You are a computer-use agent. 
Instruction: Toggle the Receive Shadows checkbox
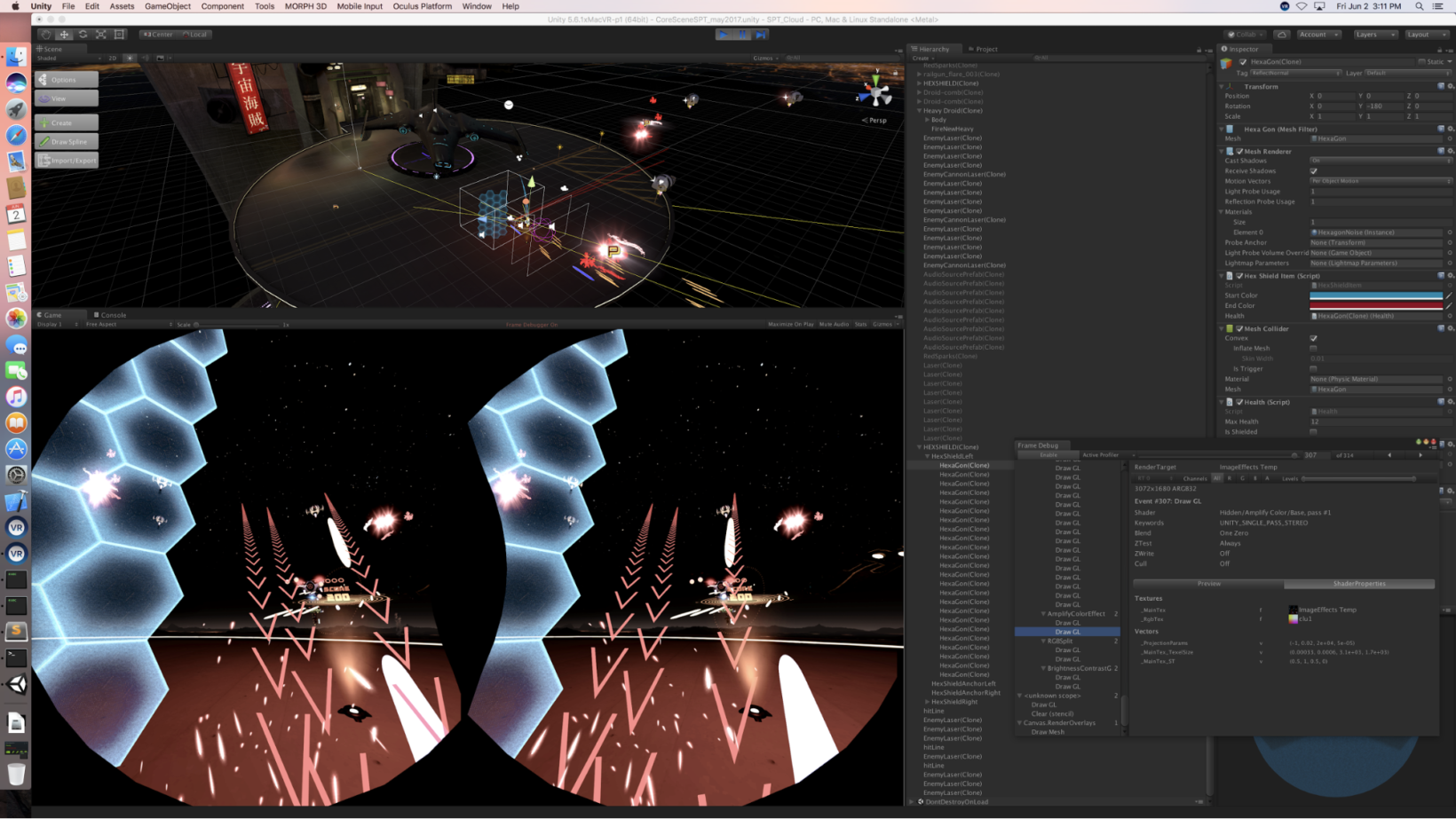(x=1313, y=171)
